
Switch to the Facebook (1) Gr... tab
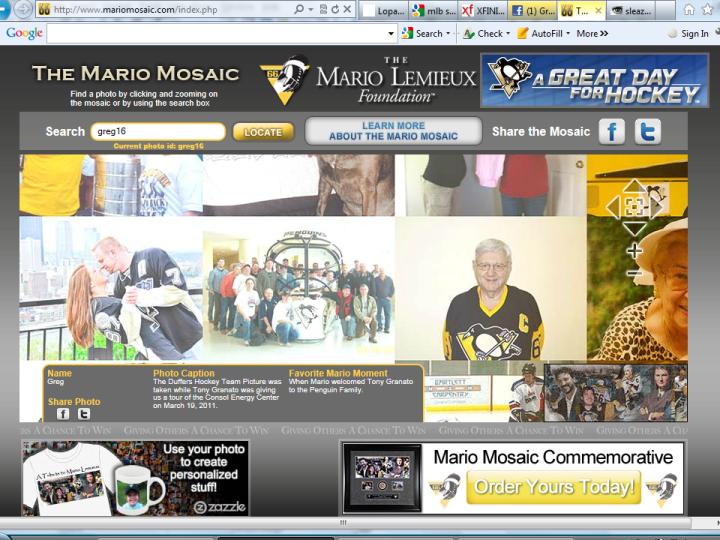click(533, 11)
